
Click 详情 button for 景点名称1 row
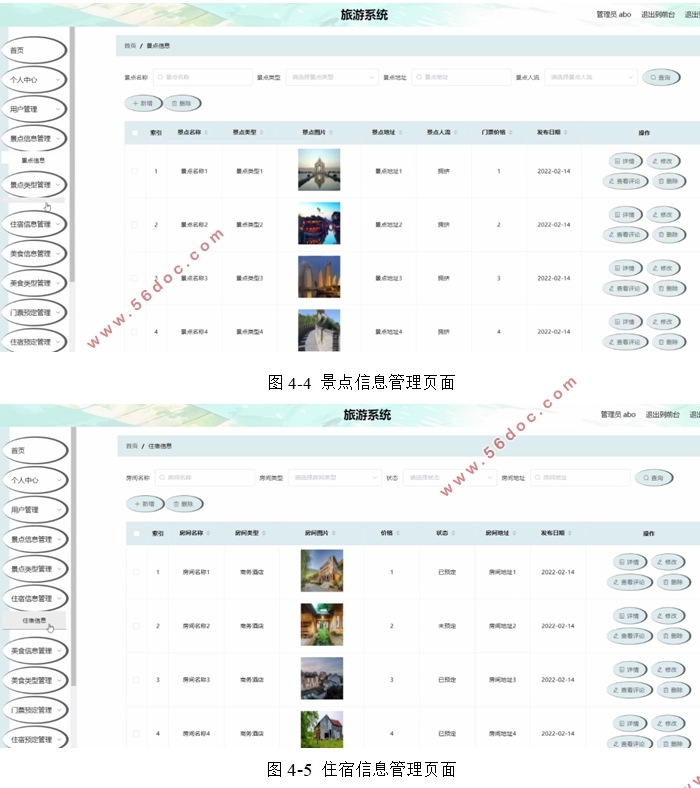coord(625,161)
